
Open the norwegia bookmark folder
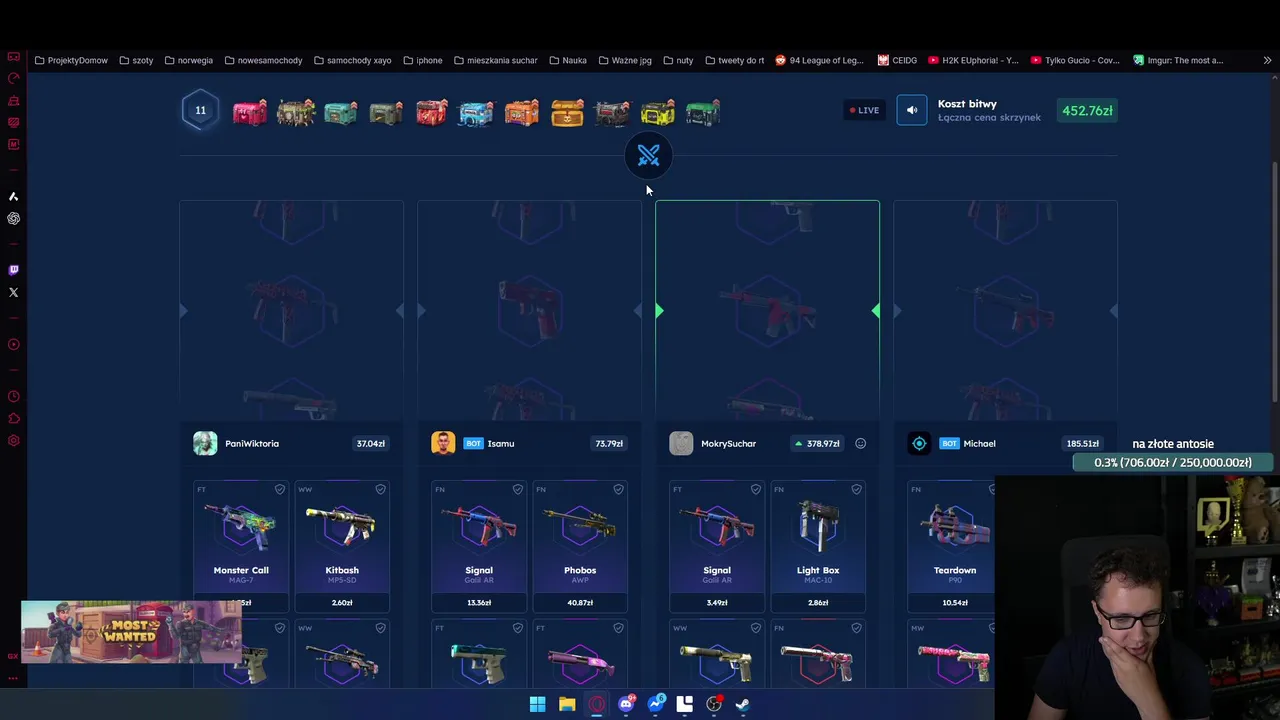(188, 60)
